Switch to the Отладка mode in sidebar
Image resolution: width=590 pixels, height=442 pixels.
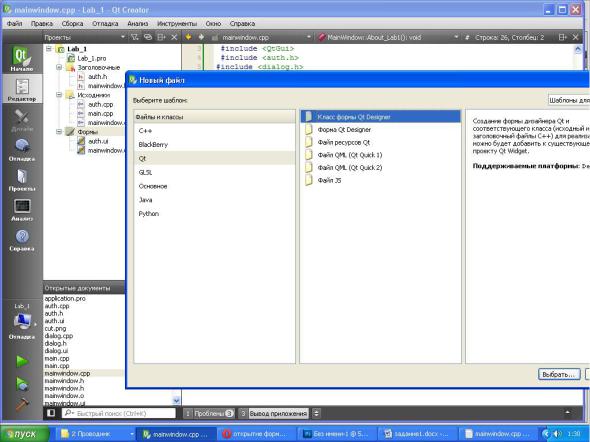click(x=21, y=150)
